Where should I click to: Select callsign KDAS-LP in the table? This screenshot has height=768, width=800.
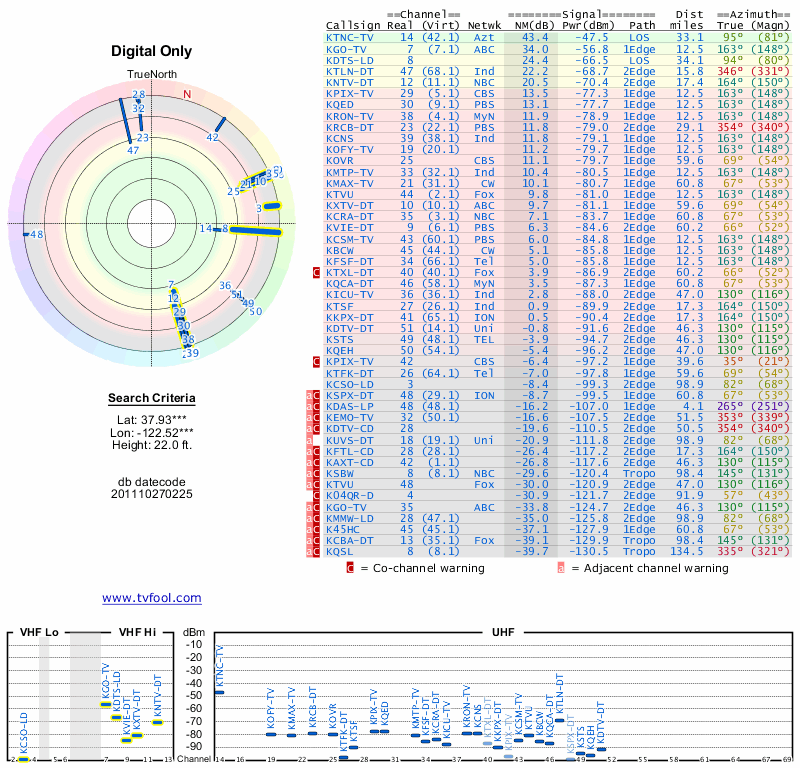(x=350, y=407)
